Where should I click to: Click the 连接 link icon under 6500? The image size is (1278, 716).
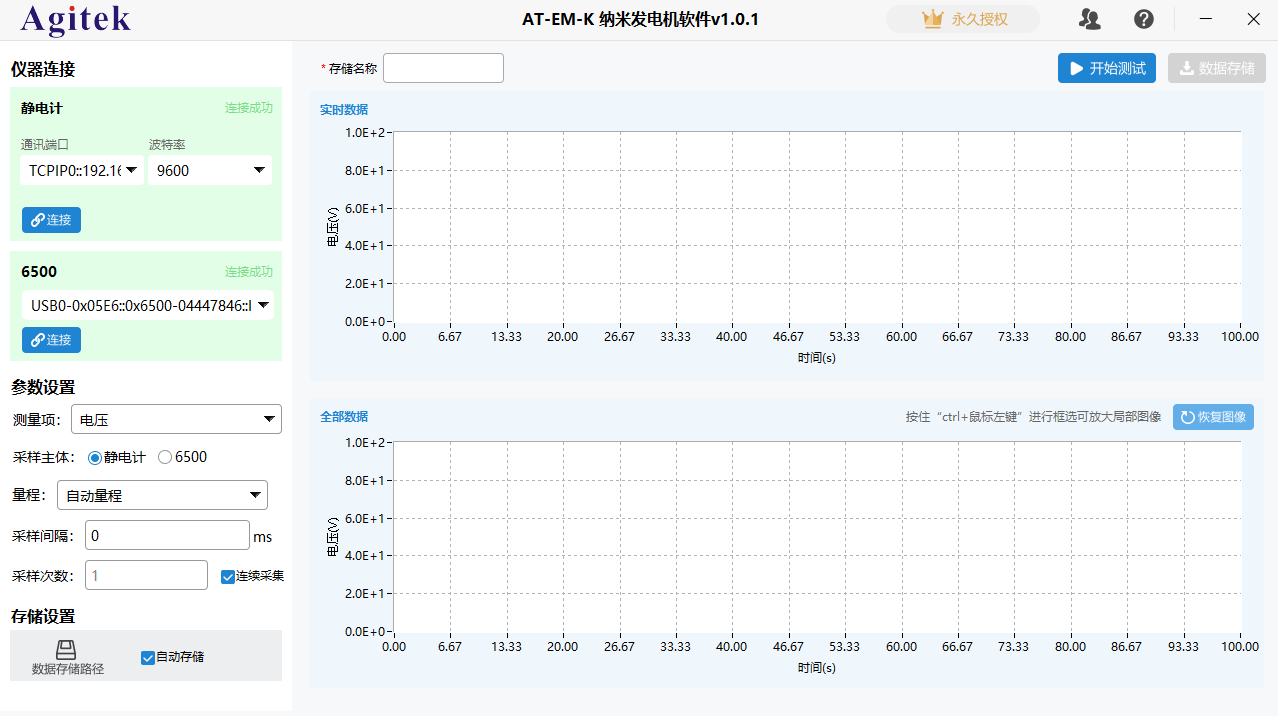pos(38,340)
